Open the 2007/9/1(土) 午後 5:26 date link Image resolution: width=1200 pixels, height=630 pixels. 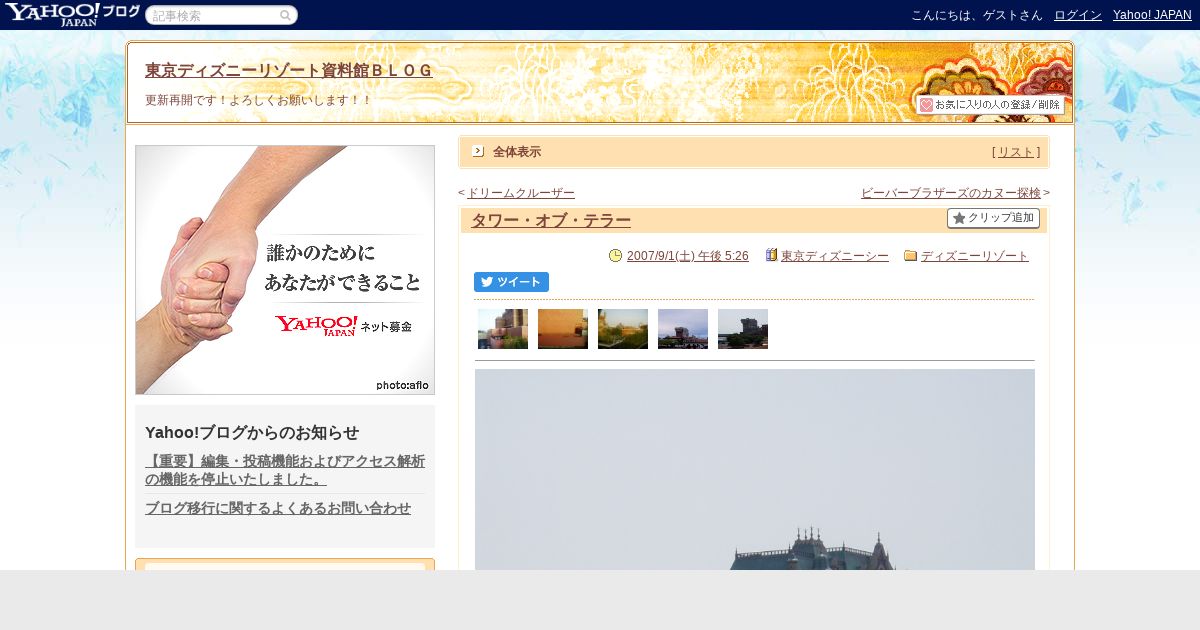point(688,256)
